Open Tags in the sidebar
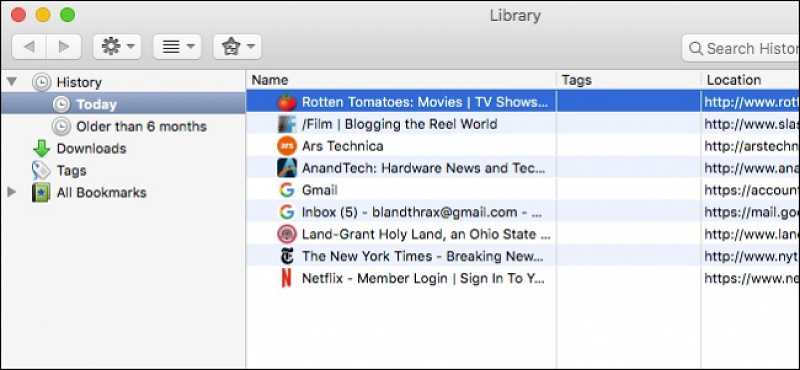 click(71, 170)
